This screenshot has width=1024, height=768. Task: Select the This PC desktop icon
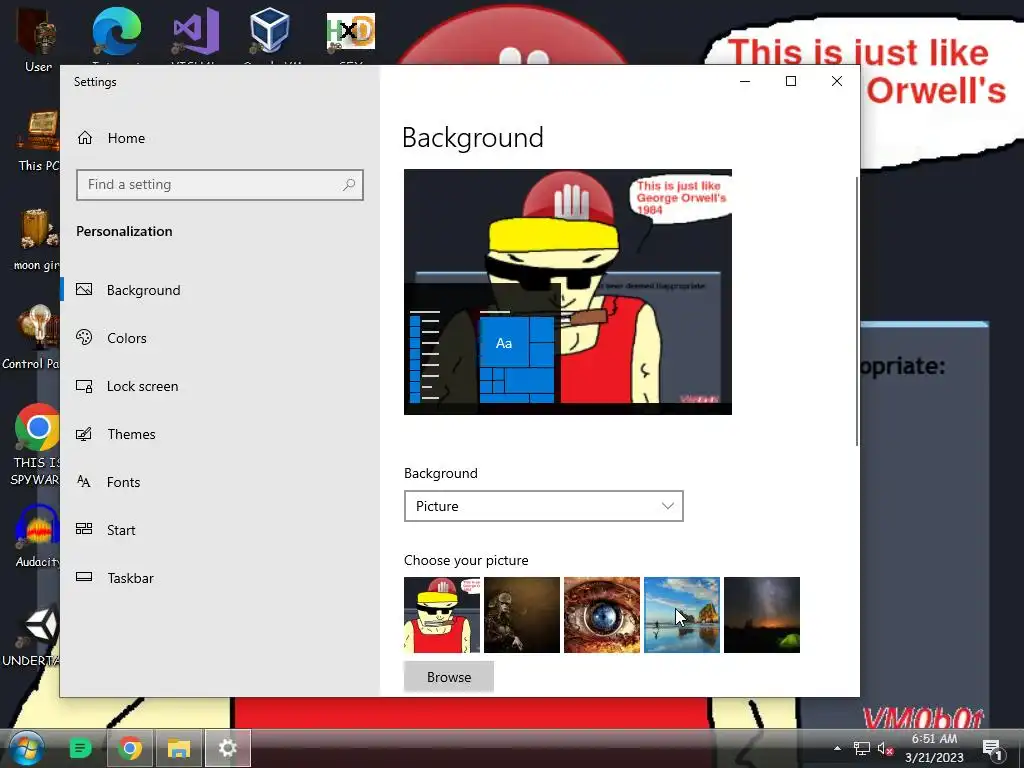click(38, 140)
